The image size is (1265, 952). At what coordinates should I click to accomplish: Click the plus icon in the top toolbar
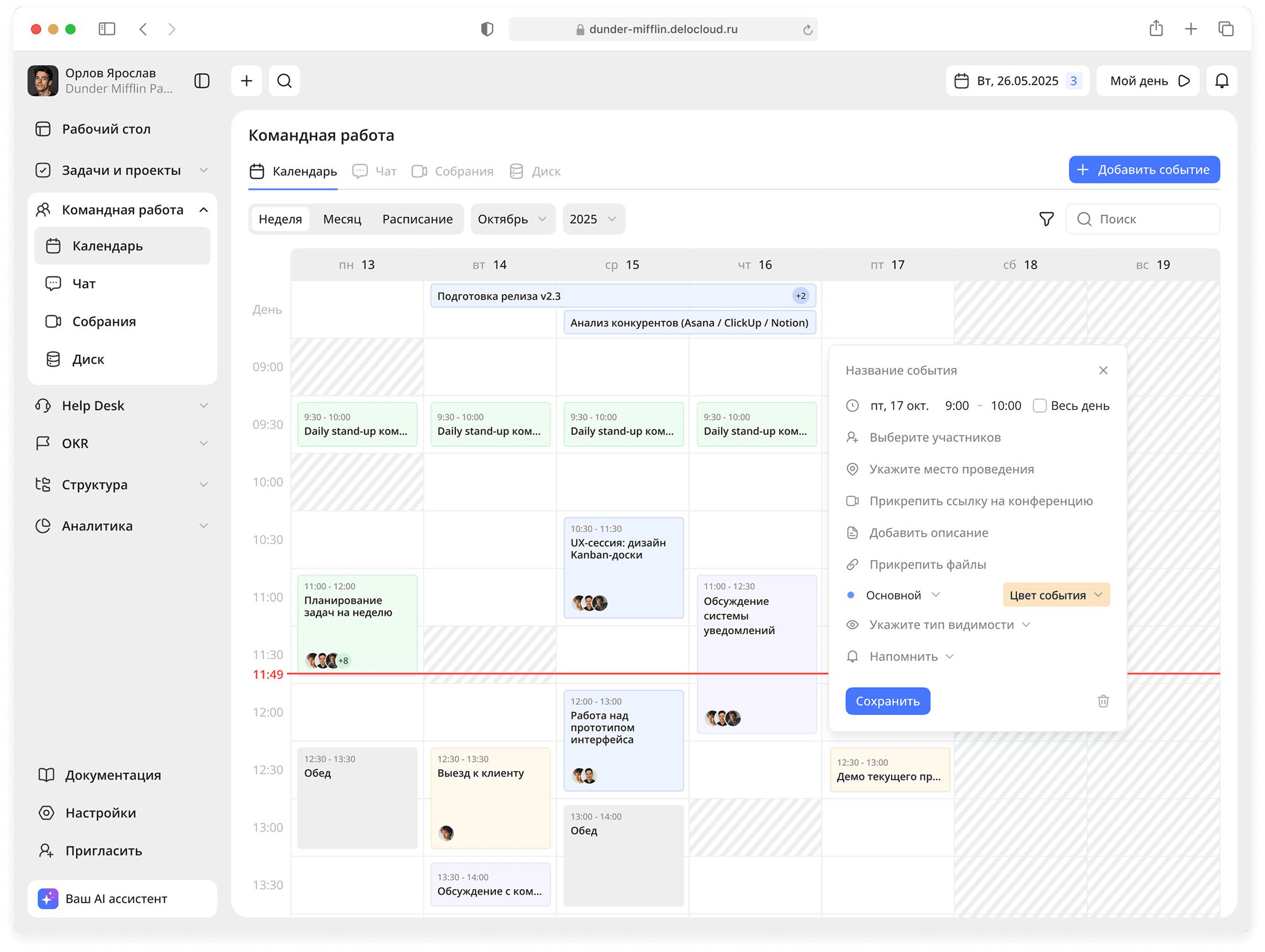tap(246, 80)
